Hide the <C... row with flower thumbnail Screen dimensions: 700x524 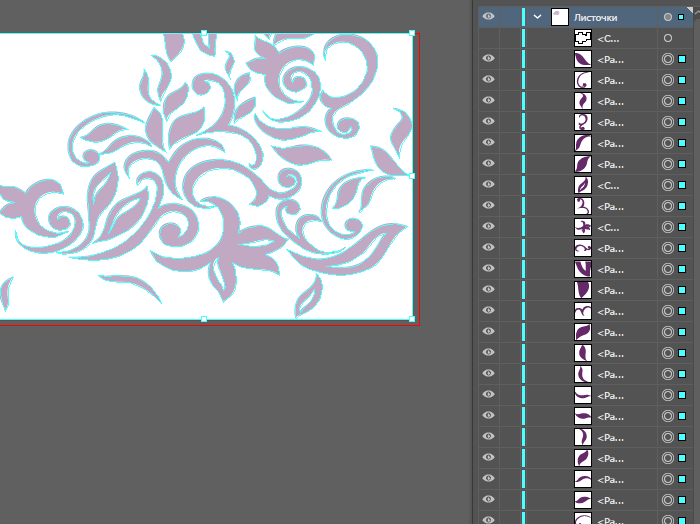coord(488,226)
